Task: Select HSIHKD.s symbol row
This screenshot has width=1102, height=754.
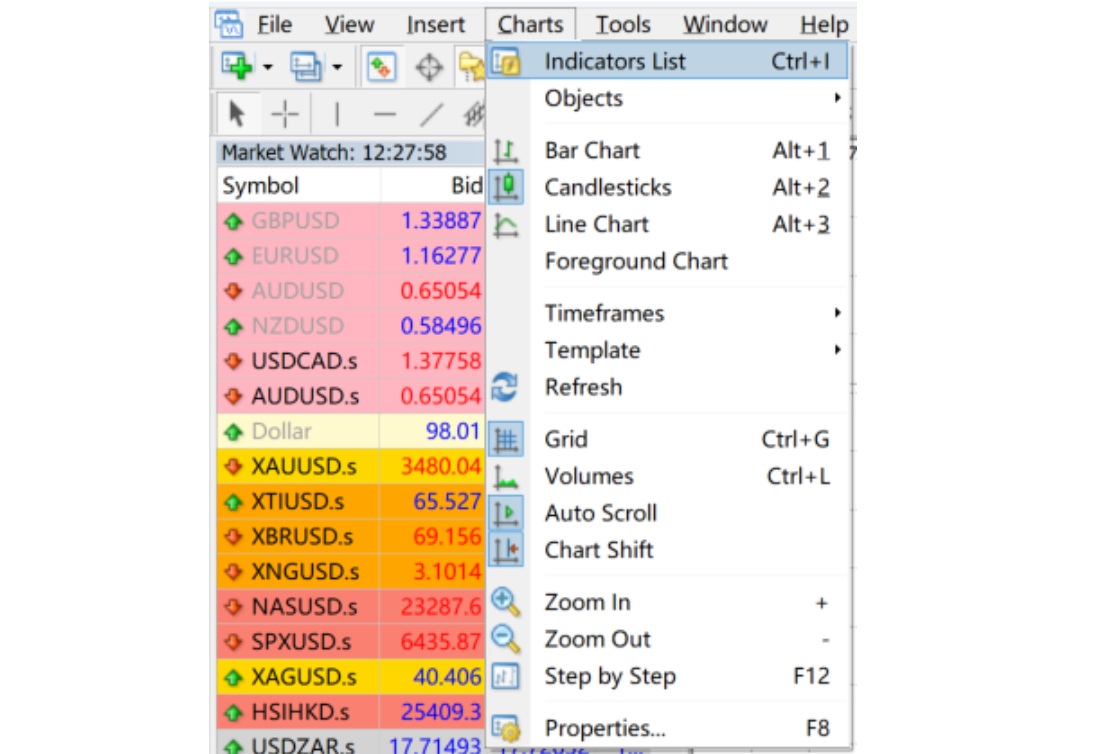Action: [351, 712]
